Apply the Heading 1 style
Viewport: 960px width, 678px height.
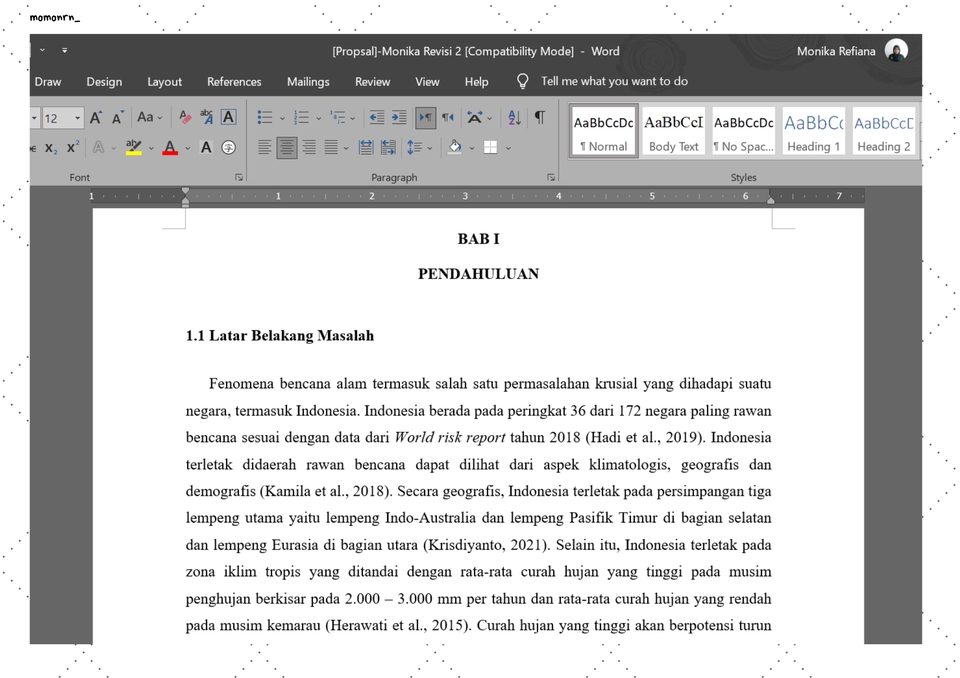(813, 130)
